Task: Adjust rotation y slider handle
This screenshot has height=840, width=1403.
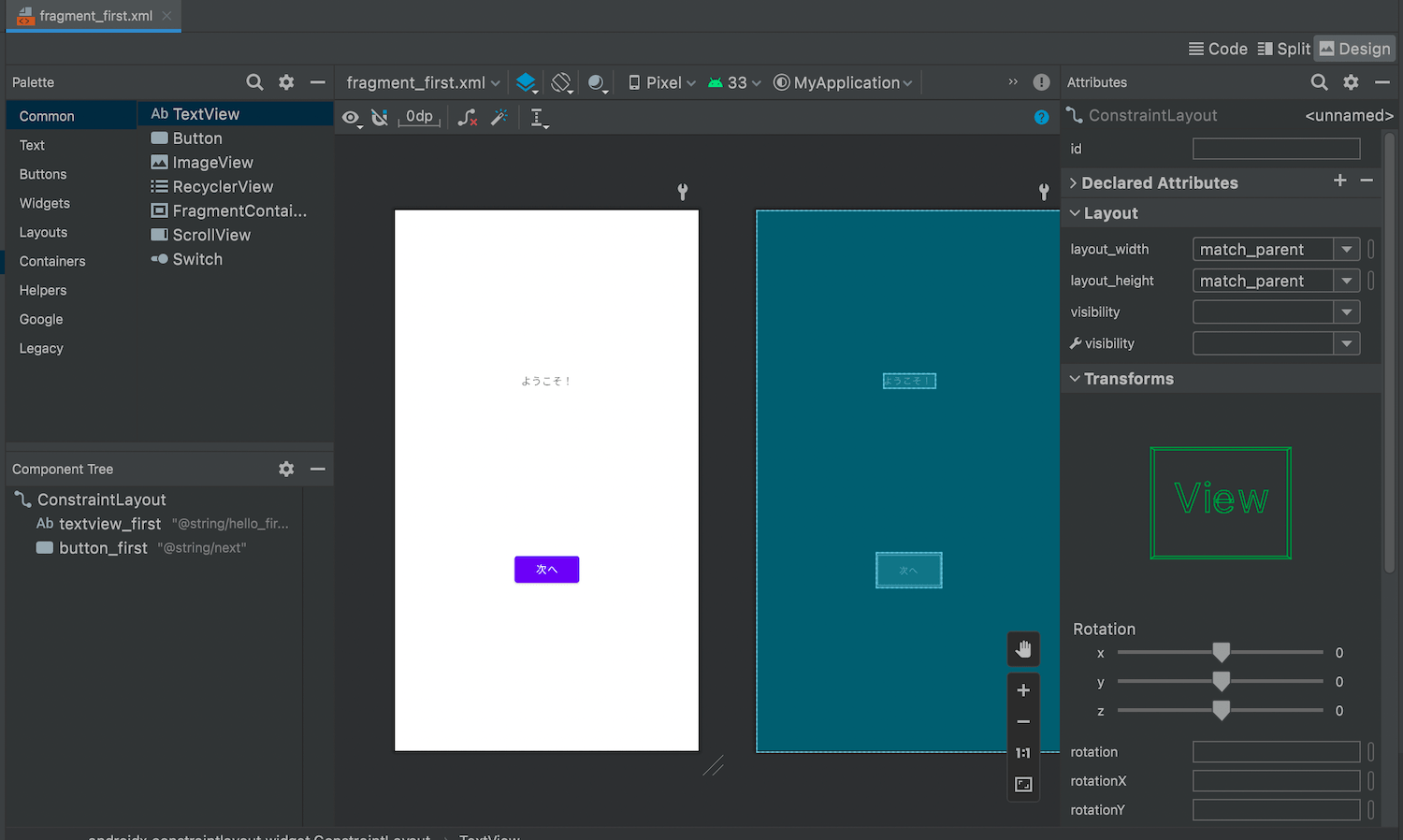Action: pyautogui.click(x=1221, y=681)
